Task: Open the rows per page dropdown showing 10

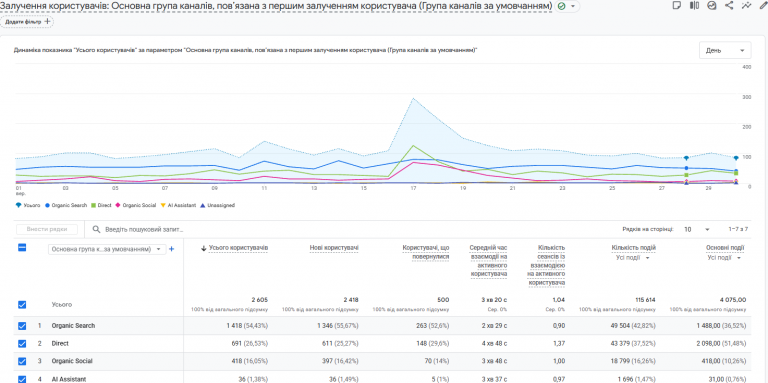Action: coord(696,229)
